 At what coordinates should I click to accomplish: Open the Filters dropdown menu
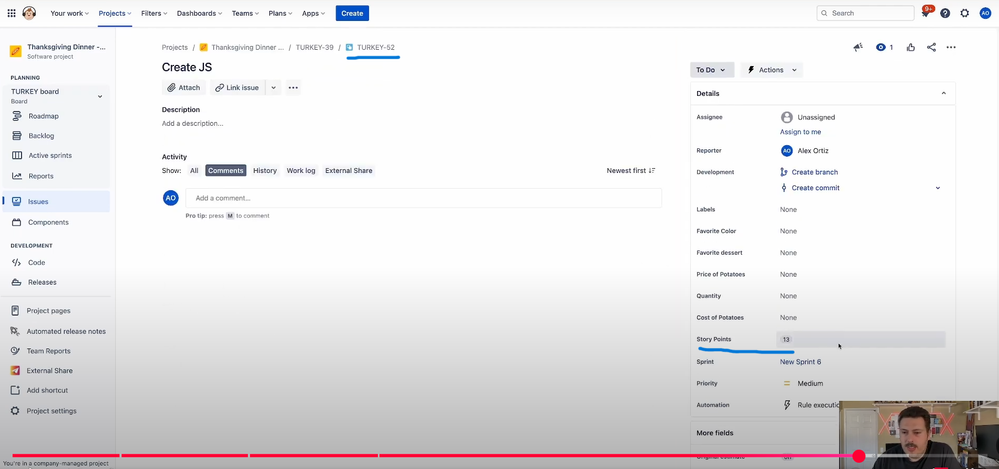pyautogui.click(x=154, y=13)
